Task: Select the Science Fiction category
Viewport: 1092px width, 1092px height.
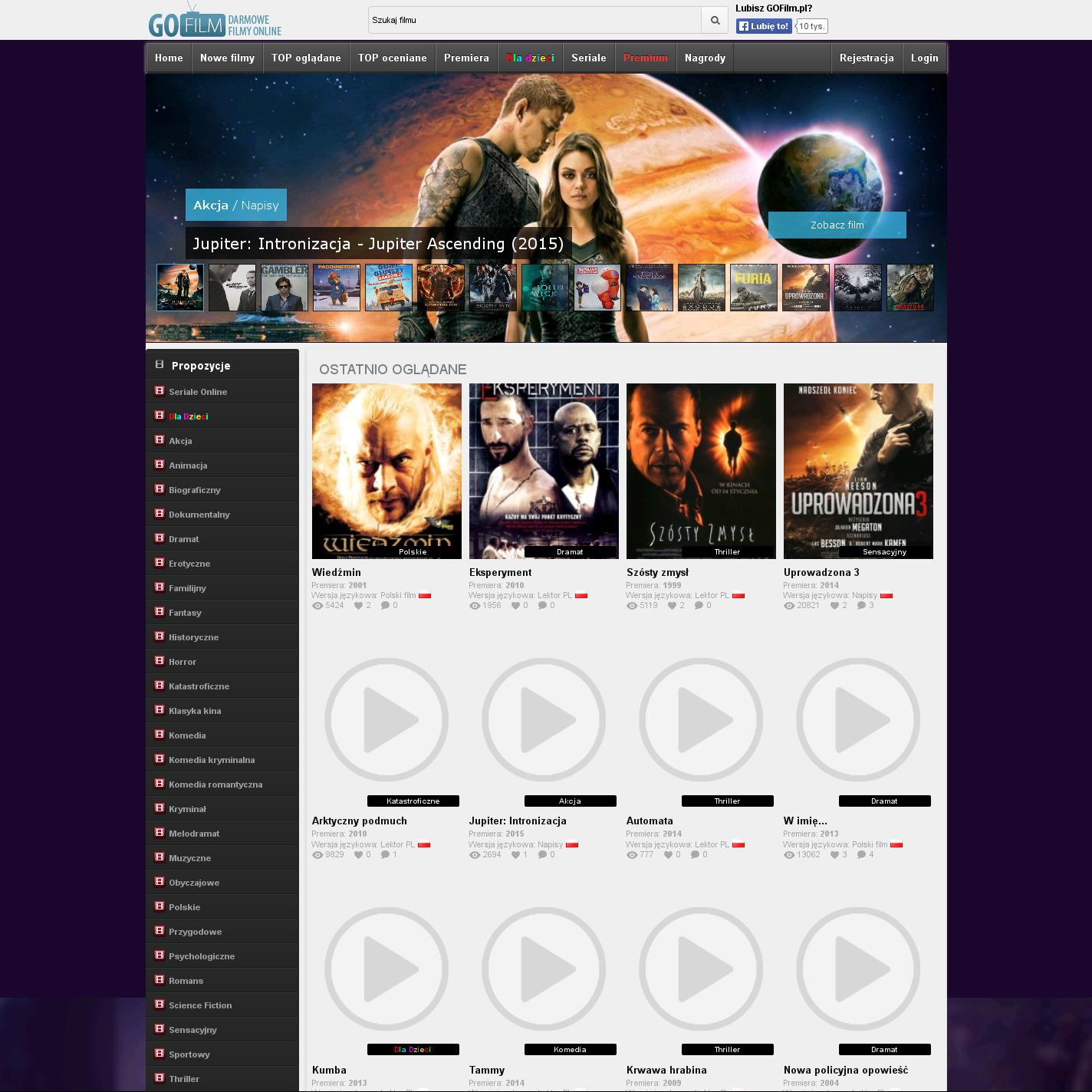Action: pyautogui.click(x=200, y=1005)
